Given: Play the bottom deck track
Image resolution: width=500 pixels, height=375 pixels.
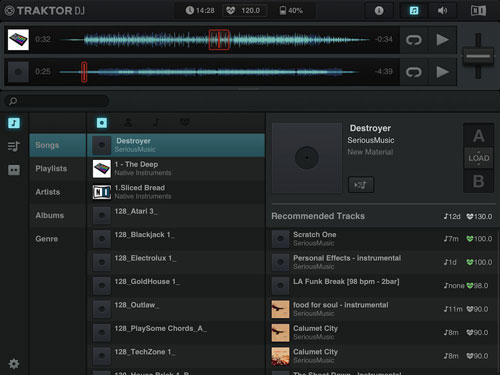Looking at the screenshot, I should click(442, 72).
